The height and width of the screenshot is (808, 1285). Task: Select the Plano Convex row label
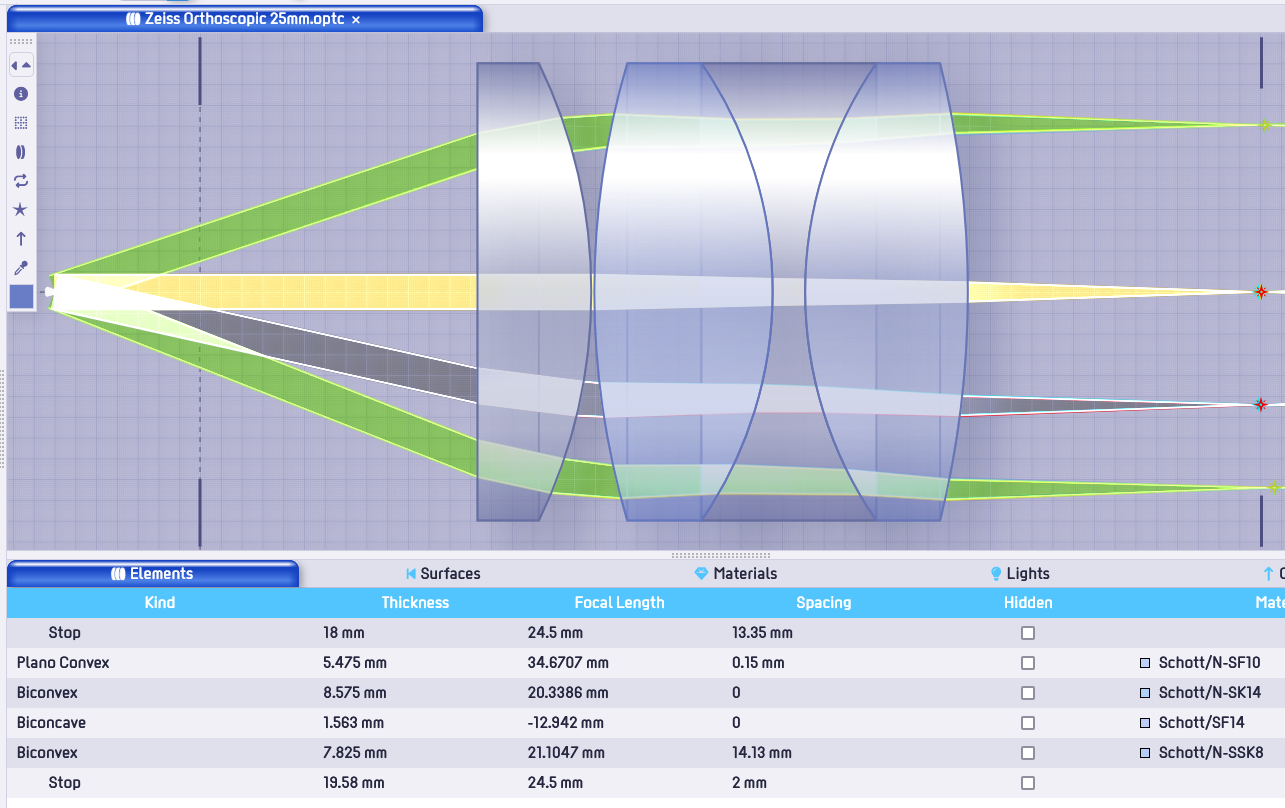pyautogui.click(x=63, y=663)
